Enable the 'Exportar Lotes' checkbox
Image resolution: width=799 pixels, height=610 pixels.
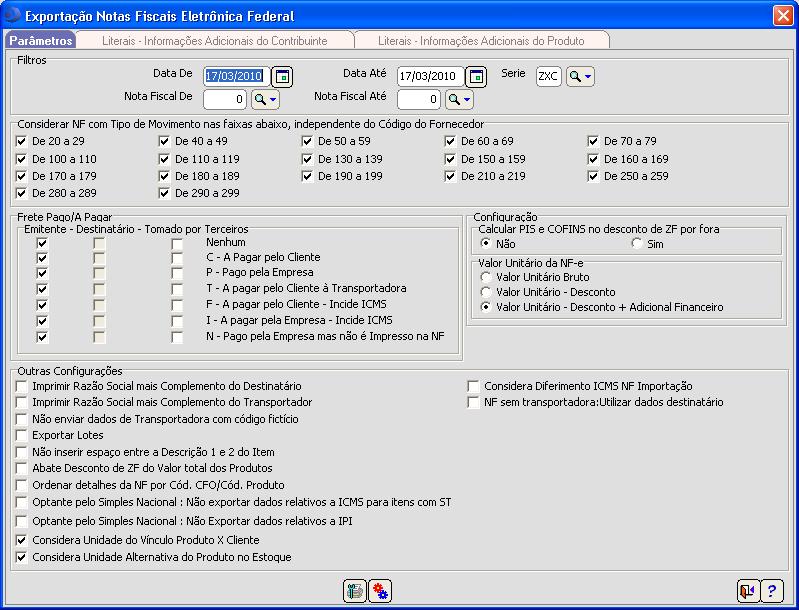click(x=22, y=435)
